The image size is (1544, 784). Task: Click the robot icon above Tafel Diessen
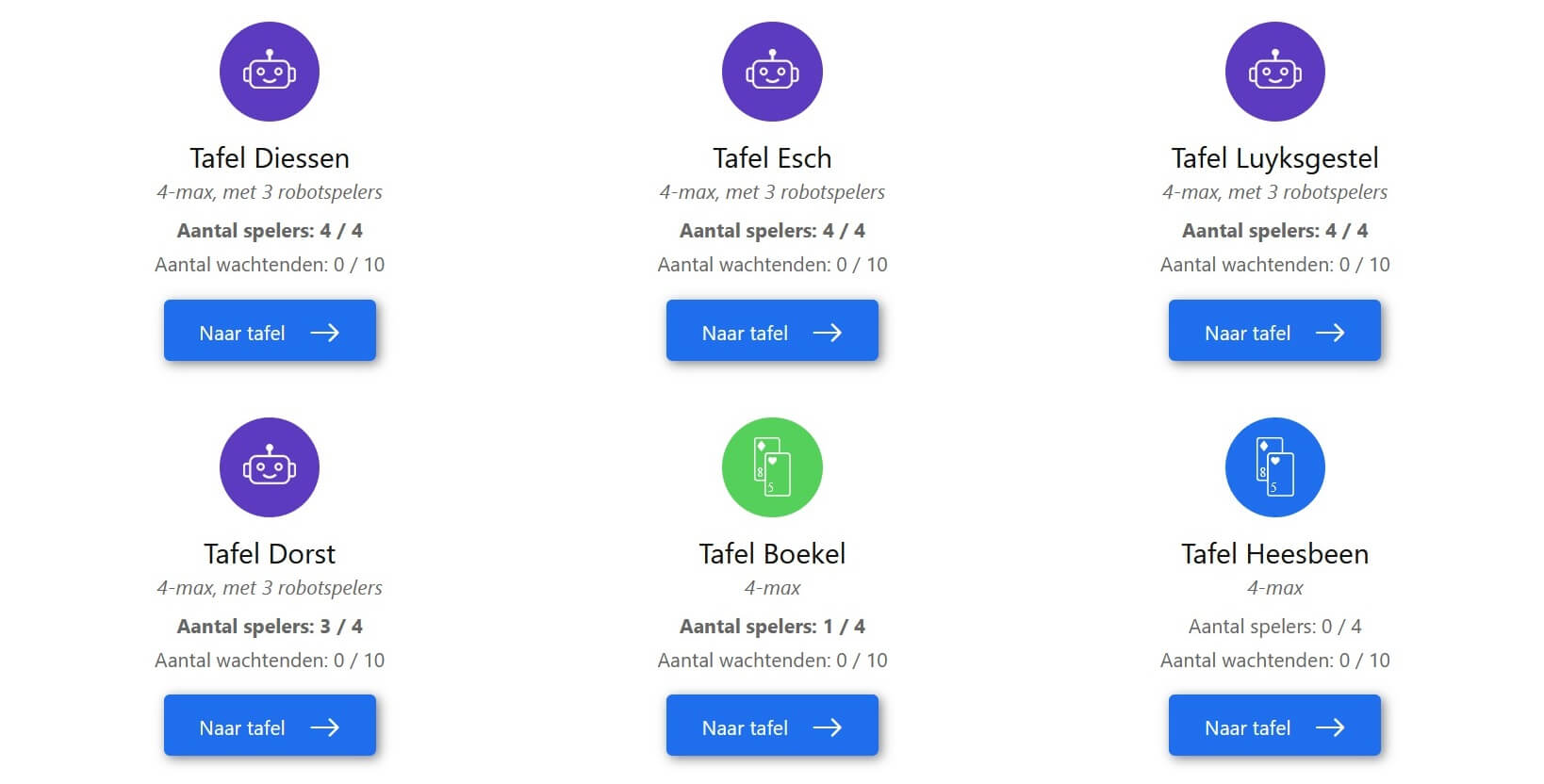click(x=270, y=72)
